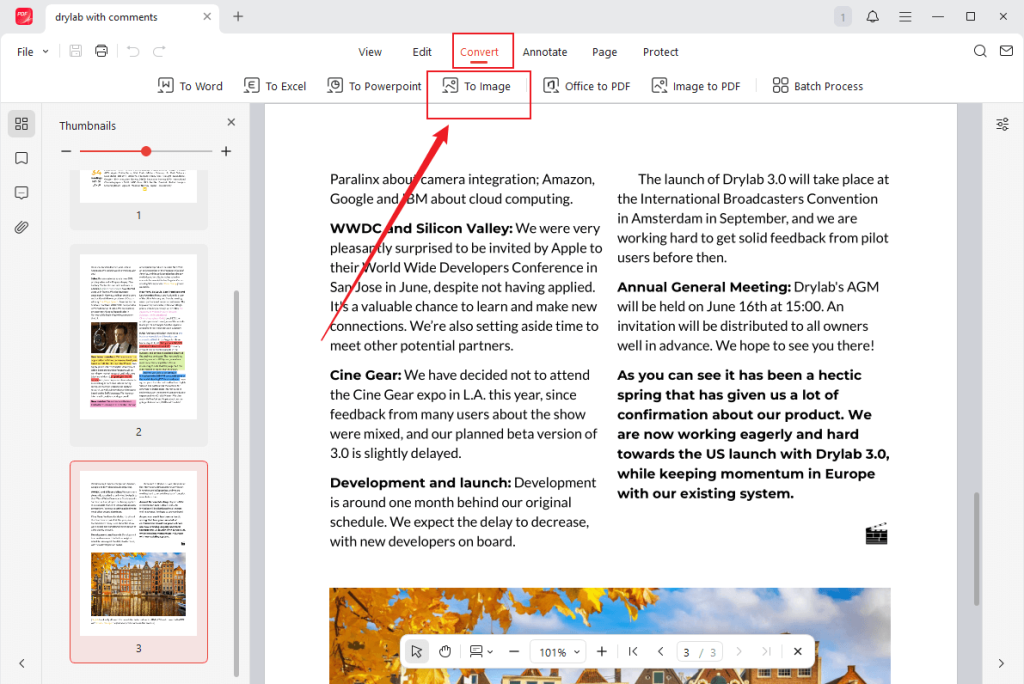Open the Attachments panel

pos(21,227)
